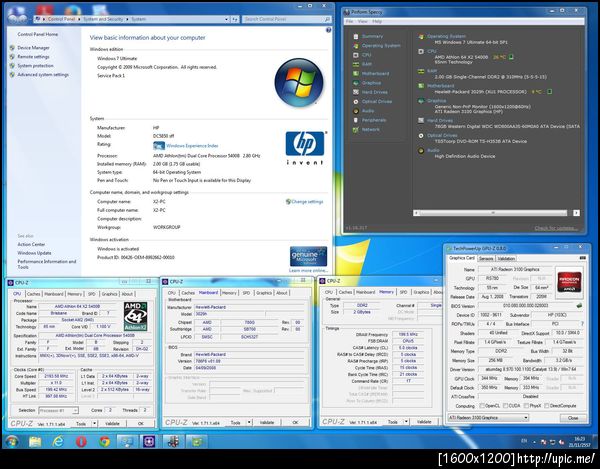Open Network icon in Speccy sidebar
The width and height of the screenshot is (600, 469).
(x=356, y=130)
